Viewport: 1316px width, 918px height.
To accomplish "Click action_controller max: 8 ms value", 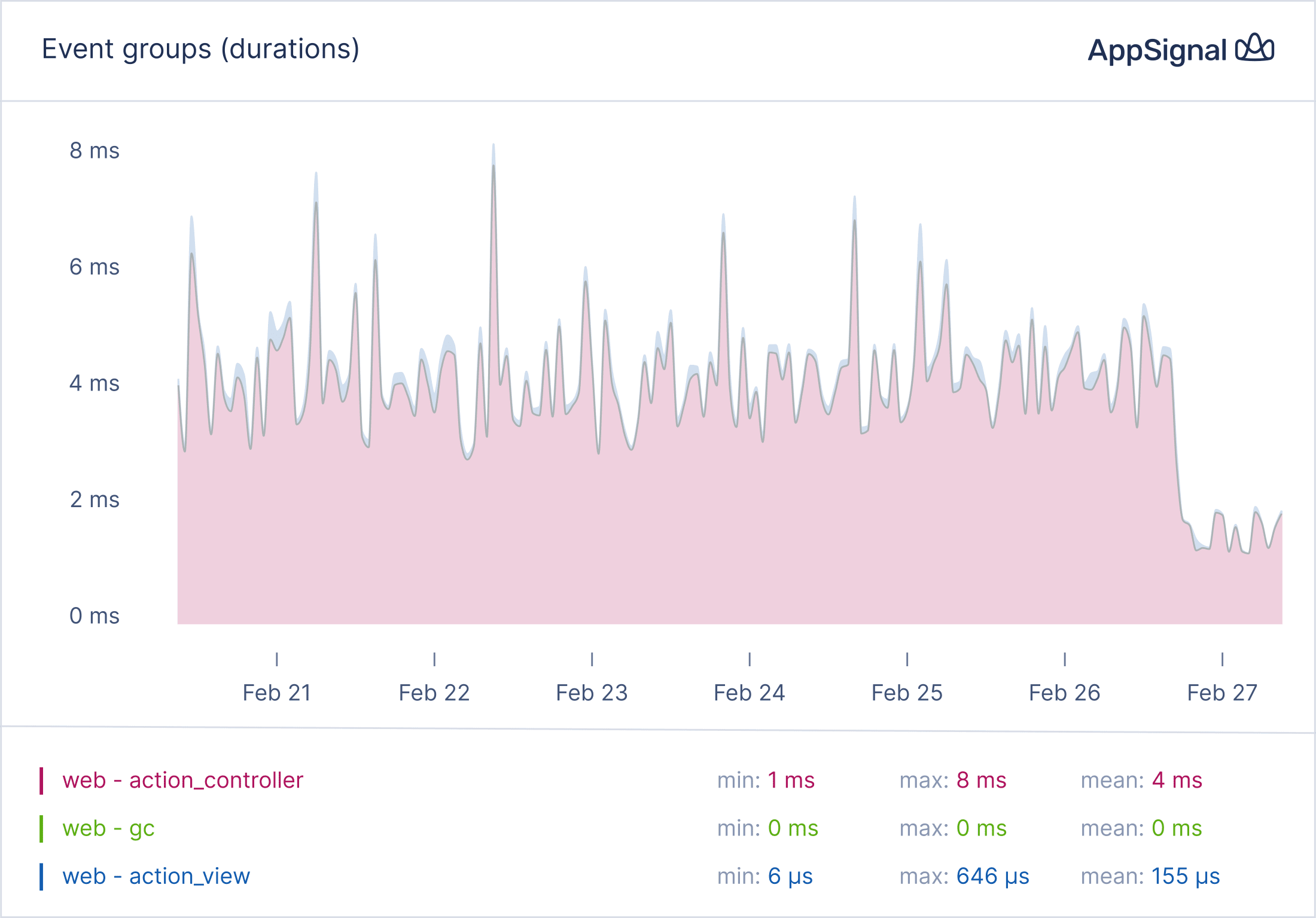I will [981, 780].
